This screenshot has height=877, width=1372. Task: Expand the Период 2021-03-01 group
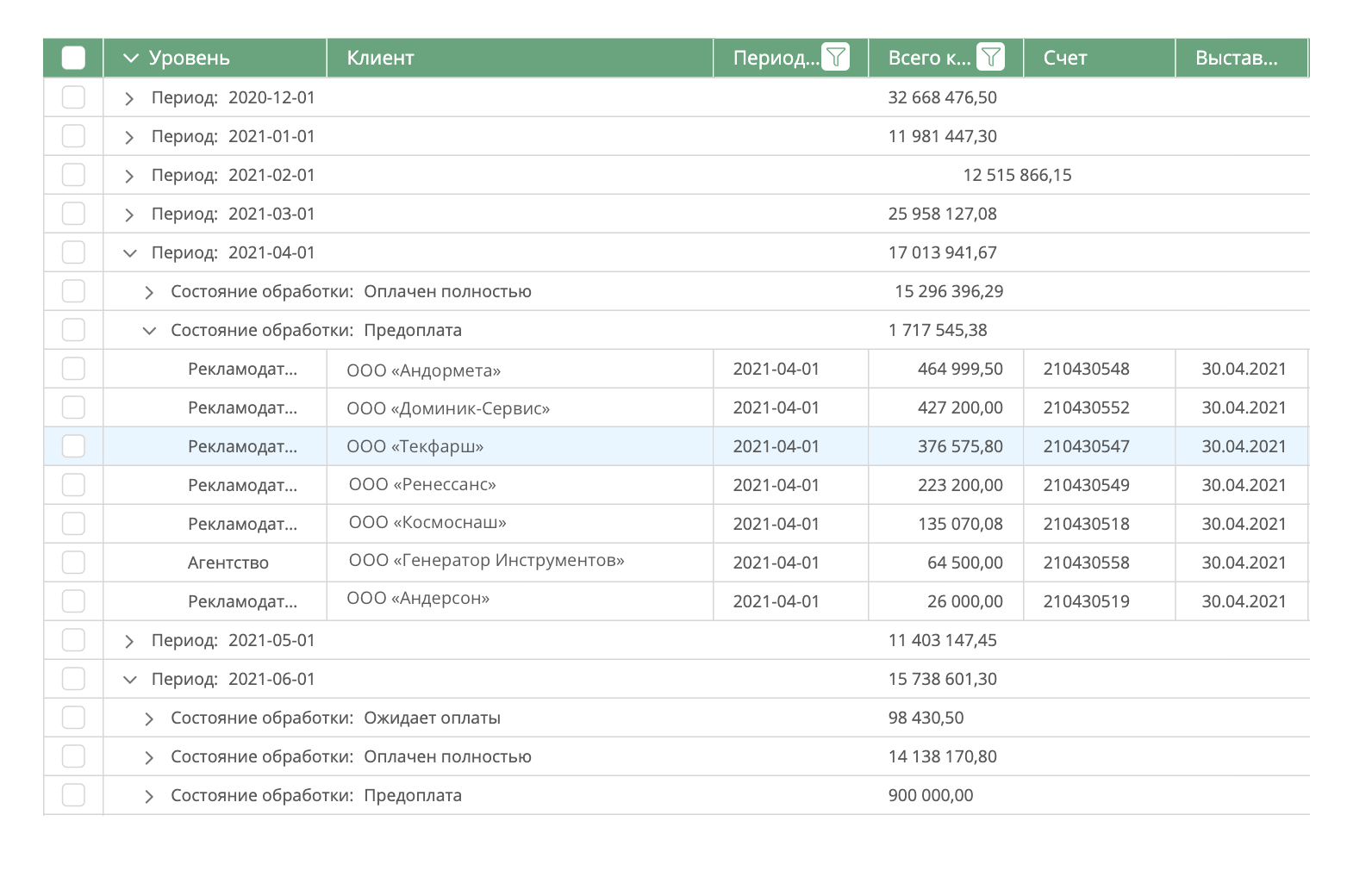pos(129,215)
